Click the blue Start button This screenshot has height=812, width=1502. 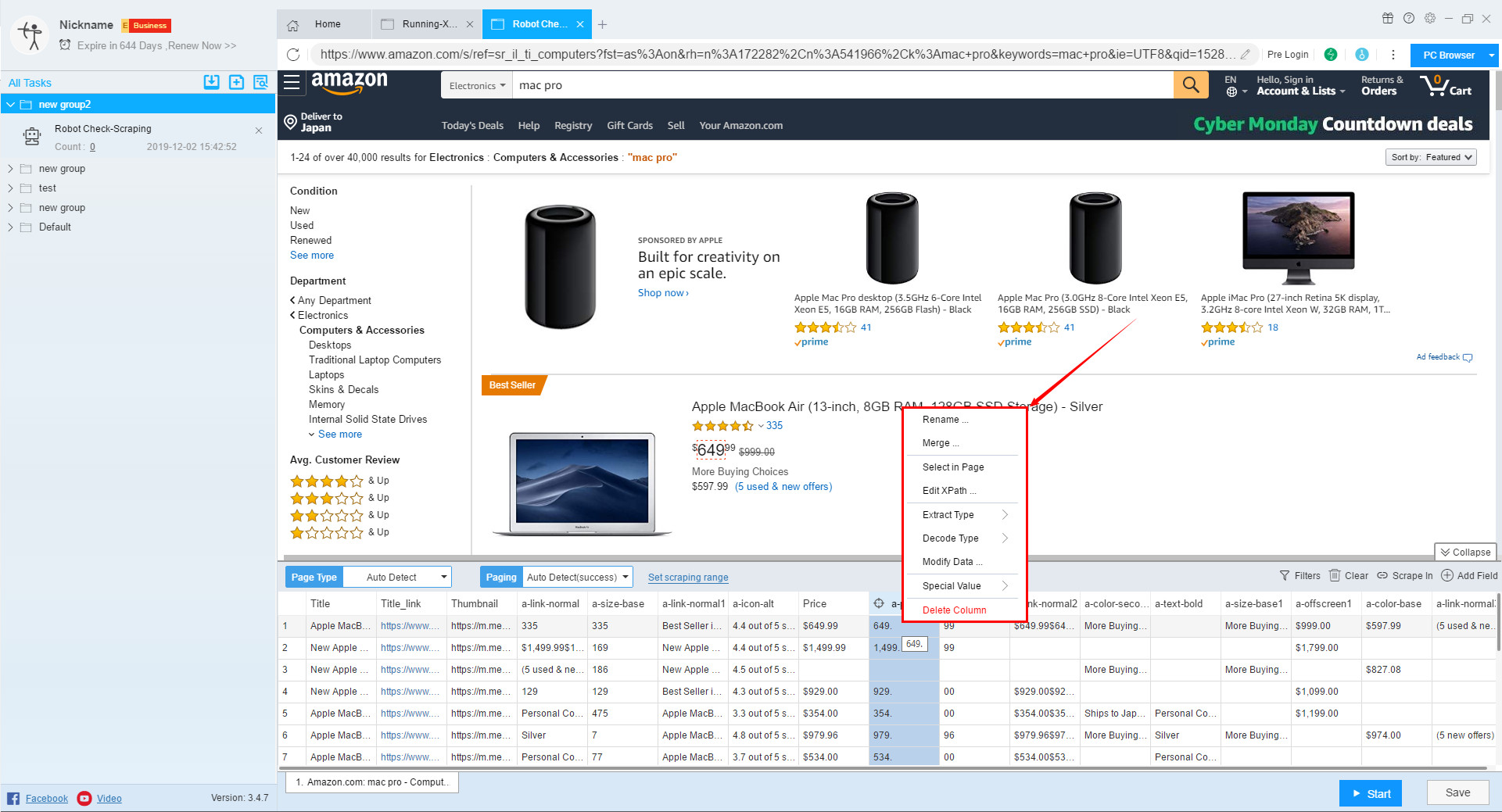click(1370, 793)
